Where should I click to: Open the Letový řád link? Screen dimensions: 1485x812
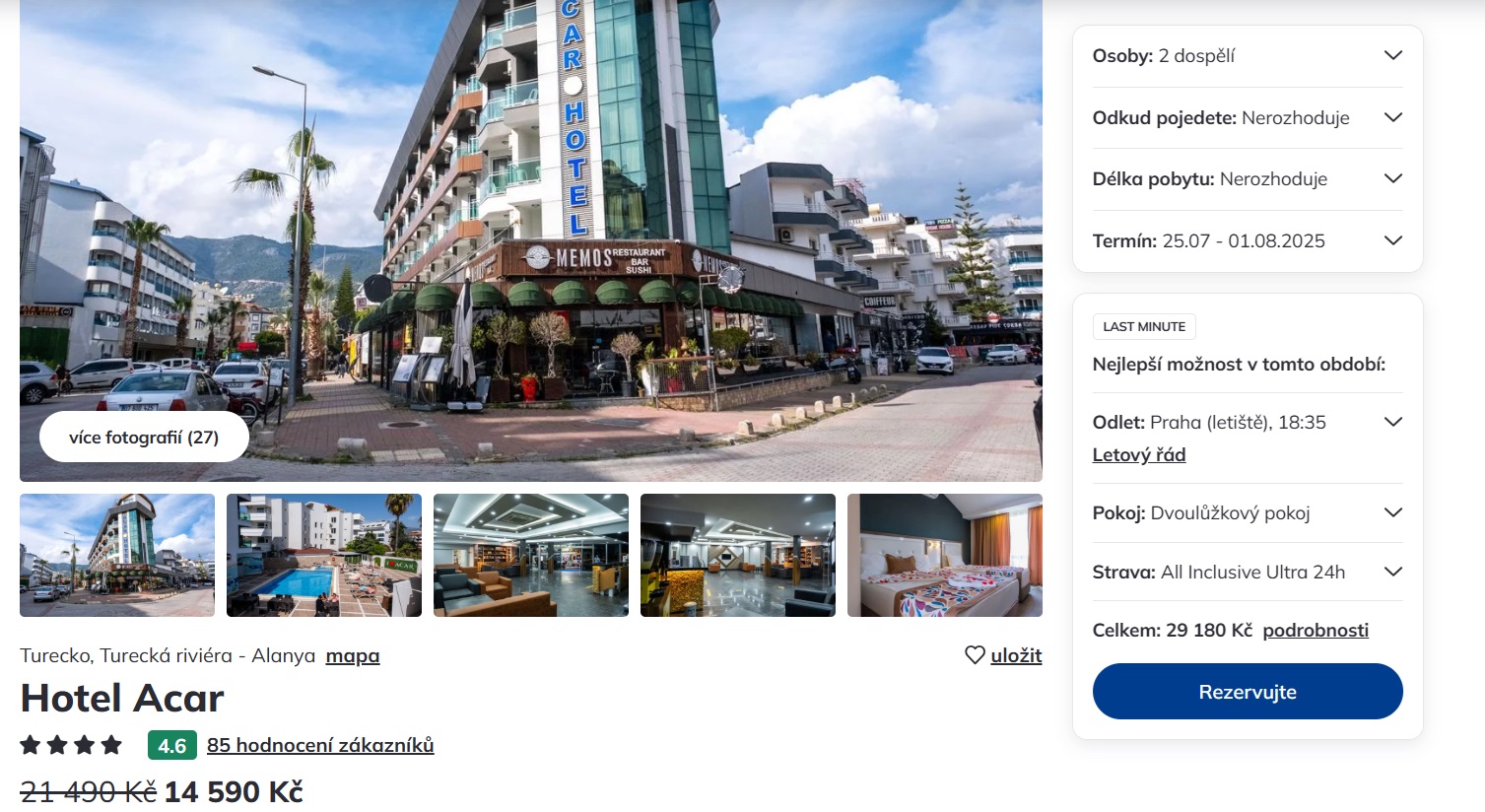[x=1139, y=455]
